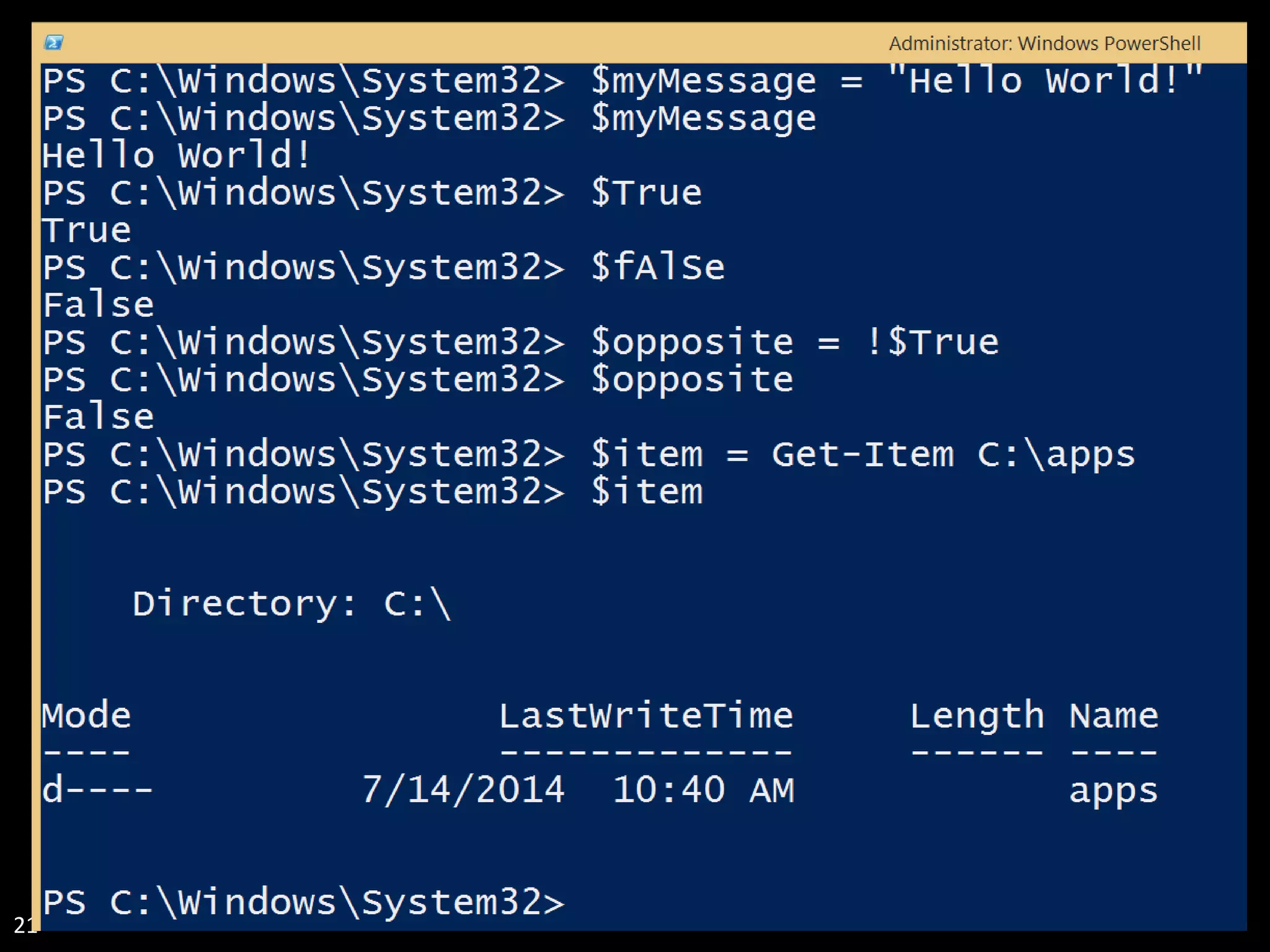Click the PowerShell icon in title bar

(x=54, y=43)
